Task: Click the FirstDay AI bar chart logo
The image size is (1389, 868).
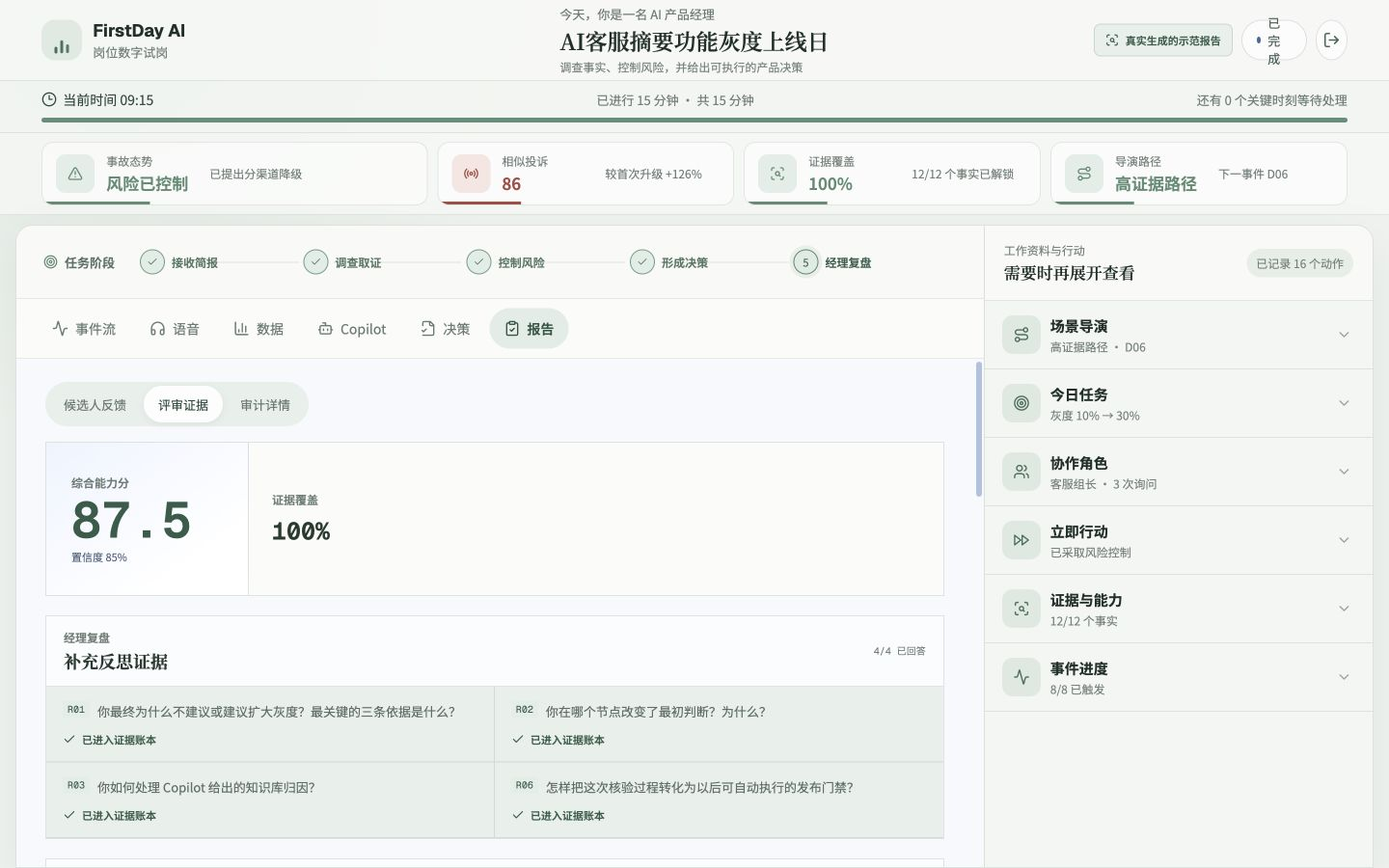Action: tap(62, 41)
